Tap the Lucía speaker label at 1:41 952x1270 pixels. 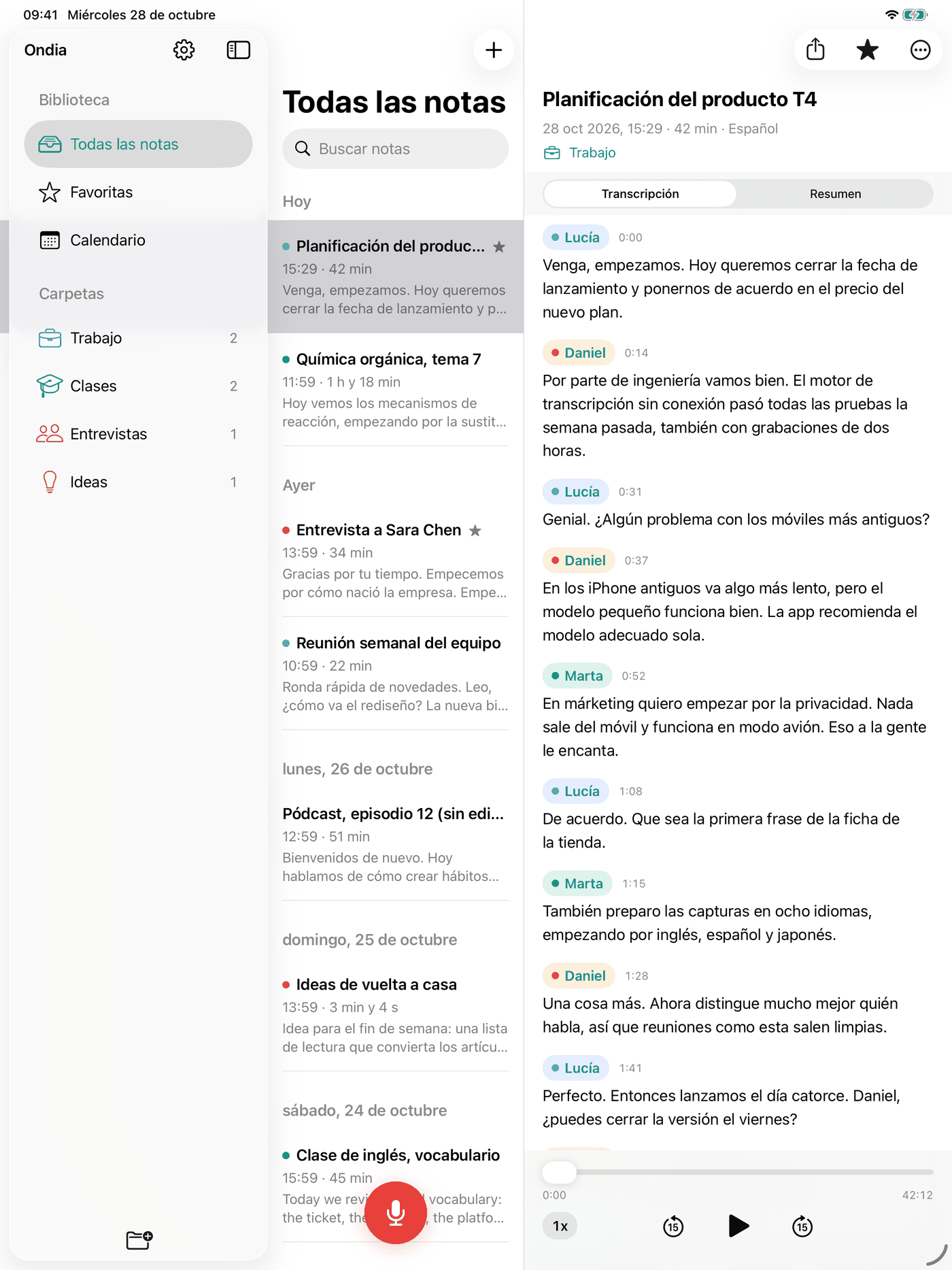tap(575, 1068)
